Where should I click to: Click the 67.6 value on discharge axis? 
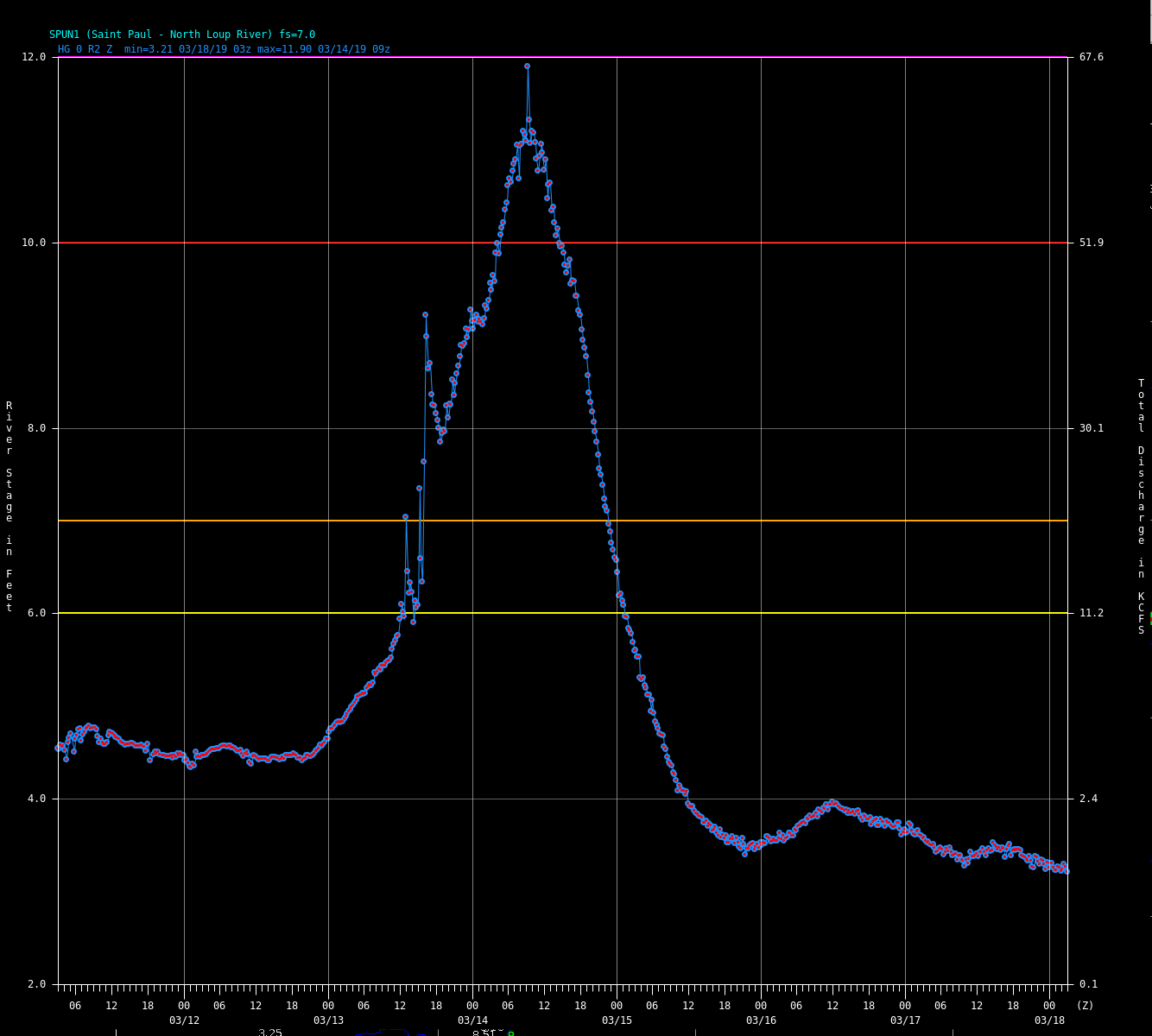(x=1091, y=57)
